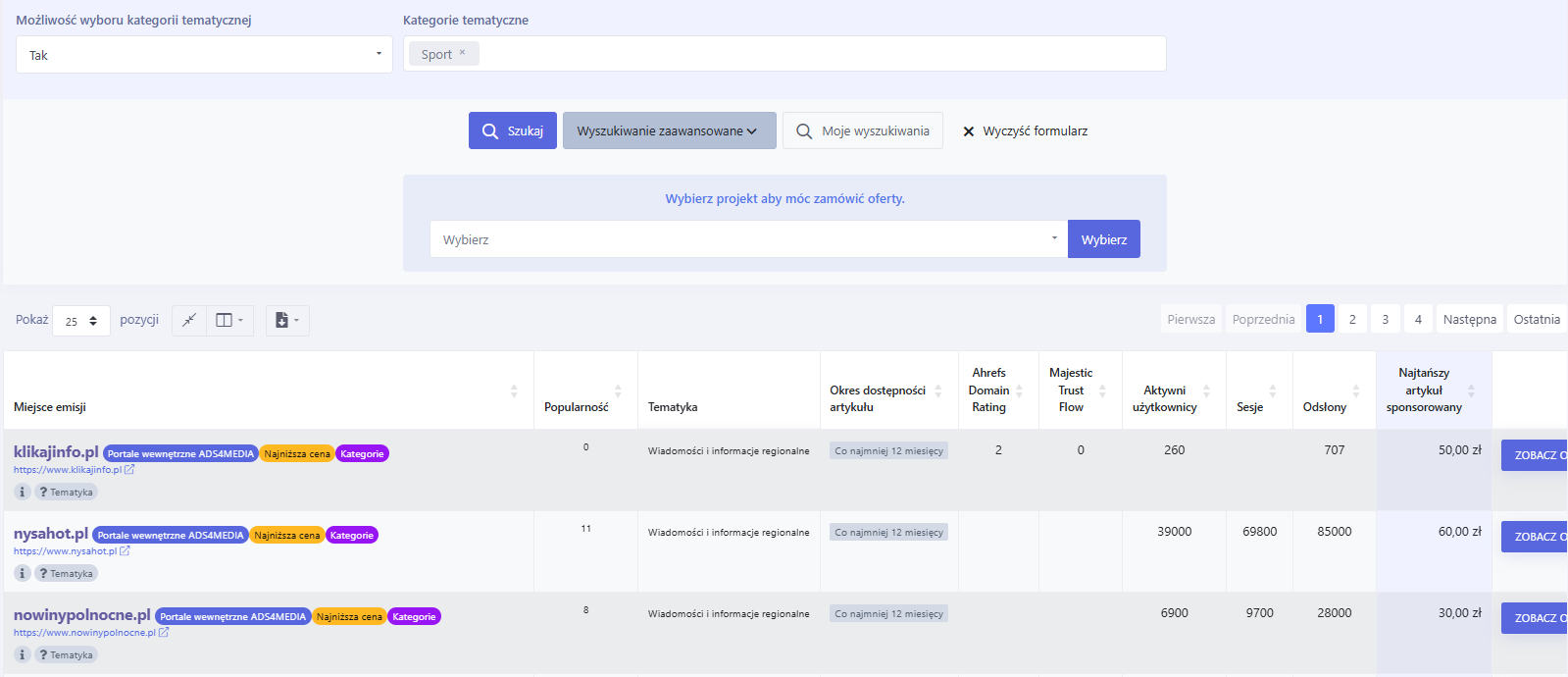The height and width of the screenshot is (677, 1568).
Task: Click nowinypolnocne.pl Portale wewnętrzne ADS4MEDIA tag
Action: [232, 616]
